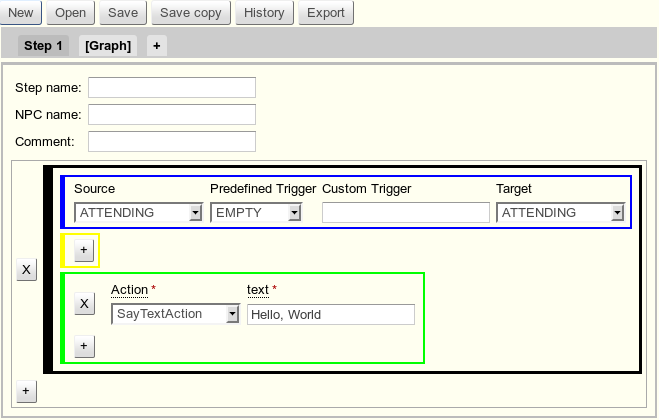The height and width of the screenshot is (420, 659).
Task: Open the Predefined Trigger dropdown
Action: pyautogui.click(x=256, y=213)
